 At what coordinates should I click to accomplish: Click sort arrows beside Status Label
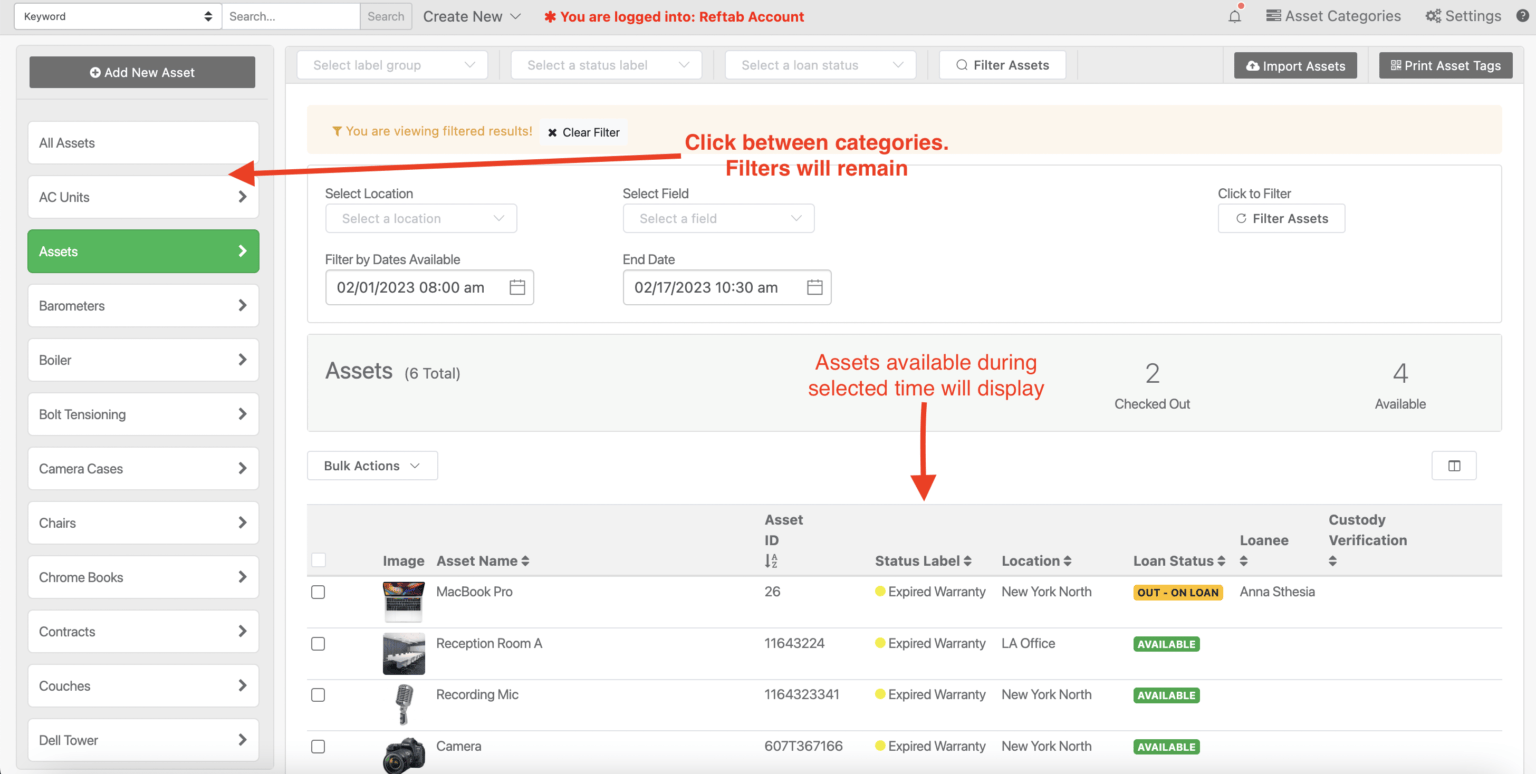click(x=968, y=561)
